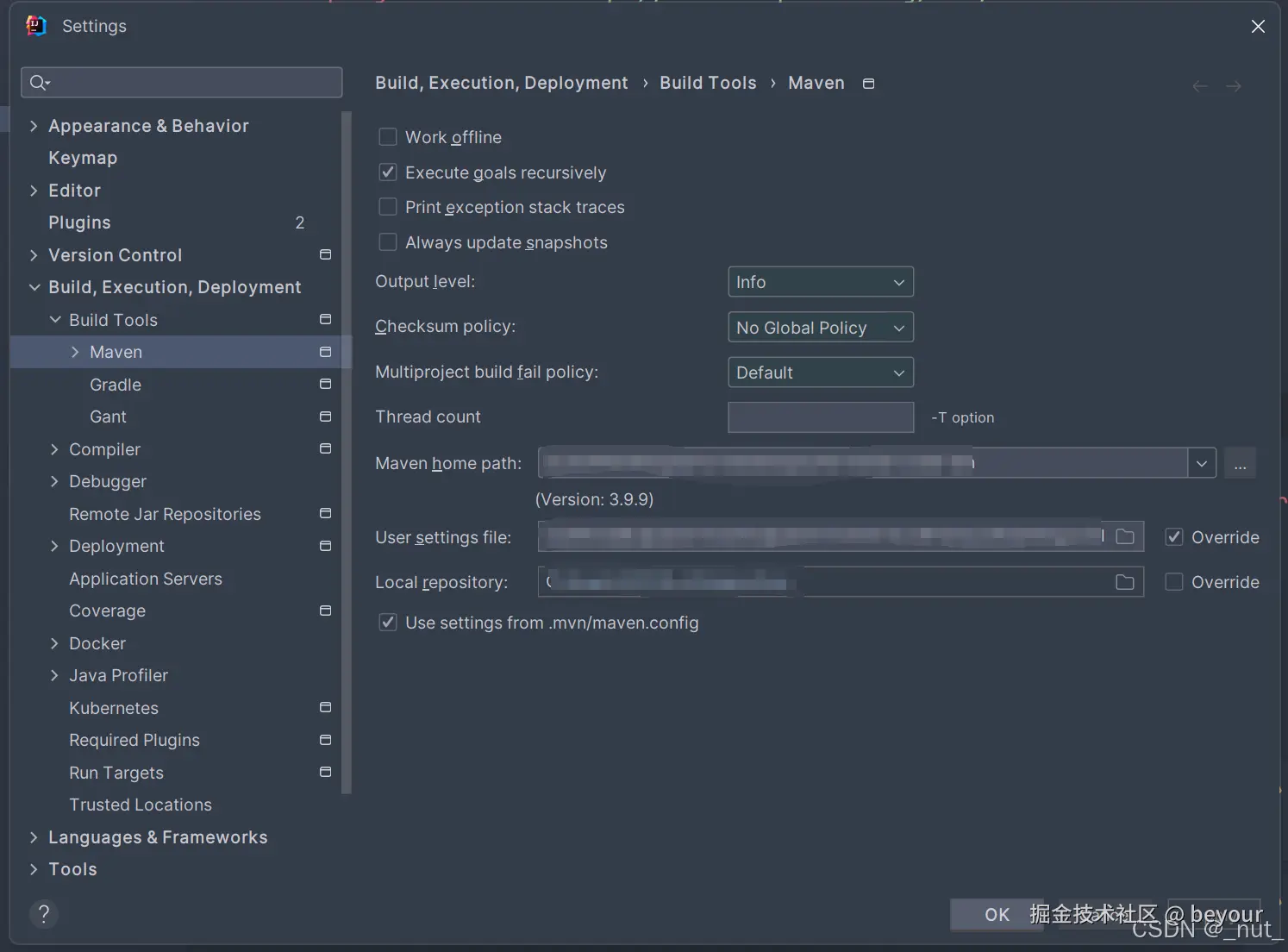Click the project icon on Compiler row
Image resolution: width=1288 pixels, height=952 pixels.
tap(325, 448)
